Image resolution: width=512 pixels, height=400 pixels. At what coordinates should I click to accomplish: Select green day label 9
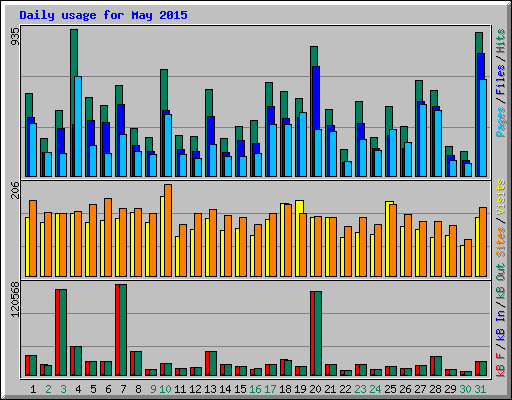coord(153,389)
